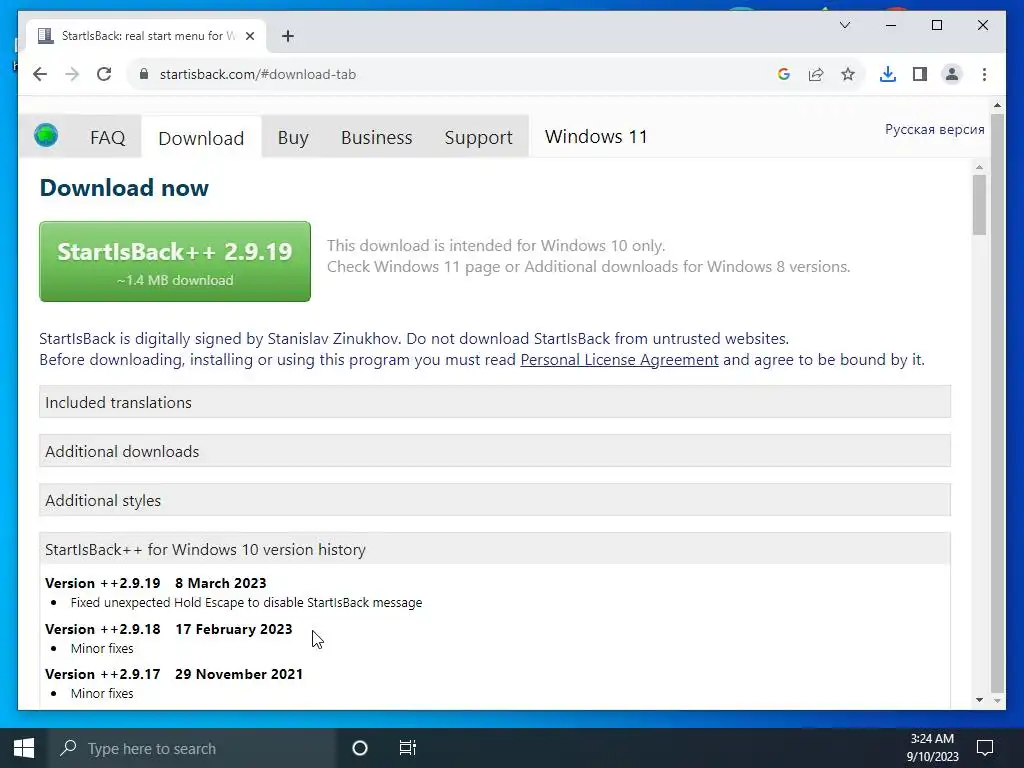Click the 'Download now' heading

point(124,188)
